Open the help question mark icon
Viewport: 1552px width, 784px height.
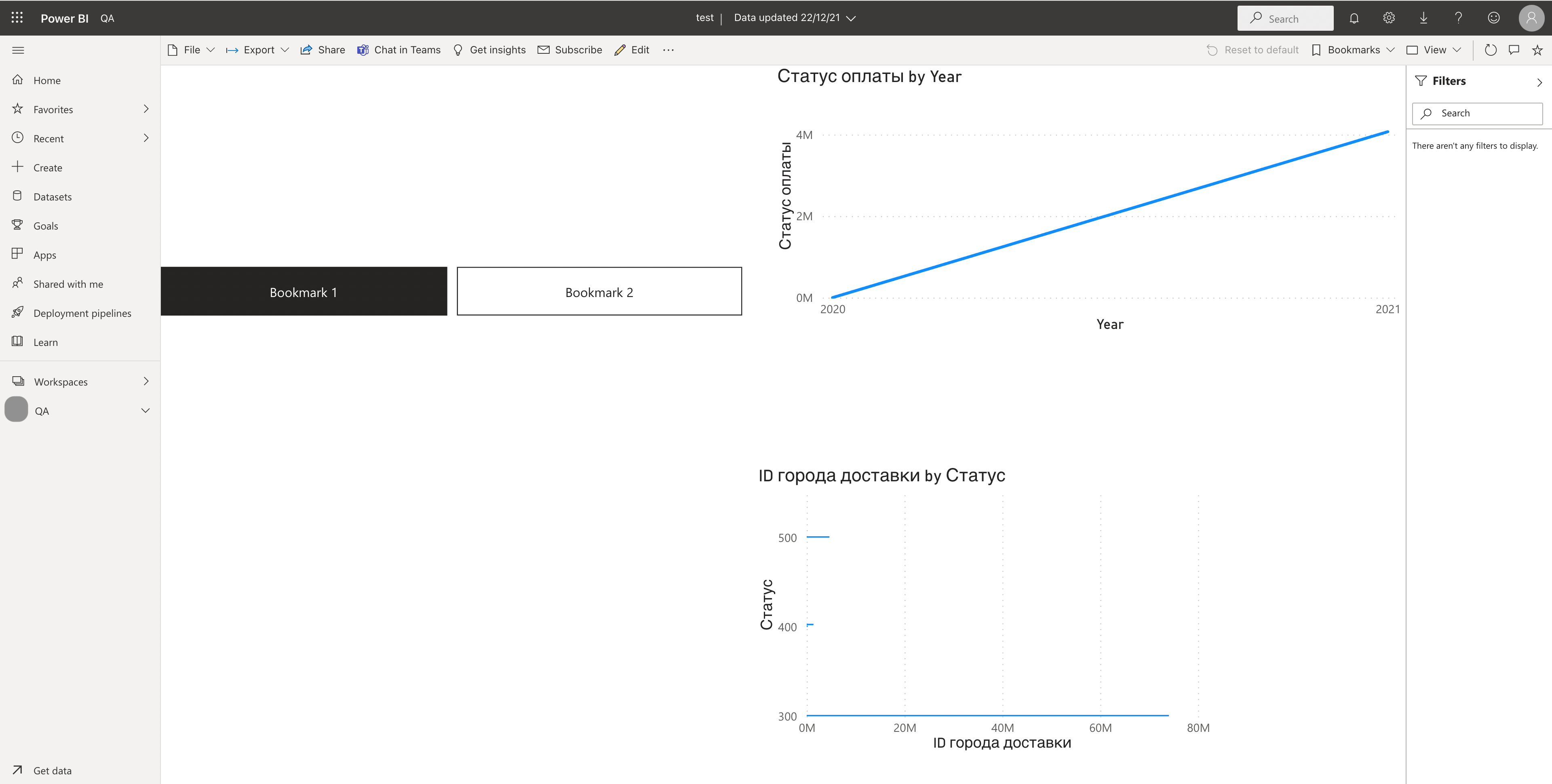click(1459, 18)
